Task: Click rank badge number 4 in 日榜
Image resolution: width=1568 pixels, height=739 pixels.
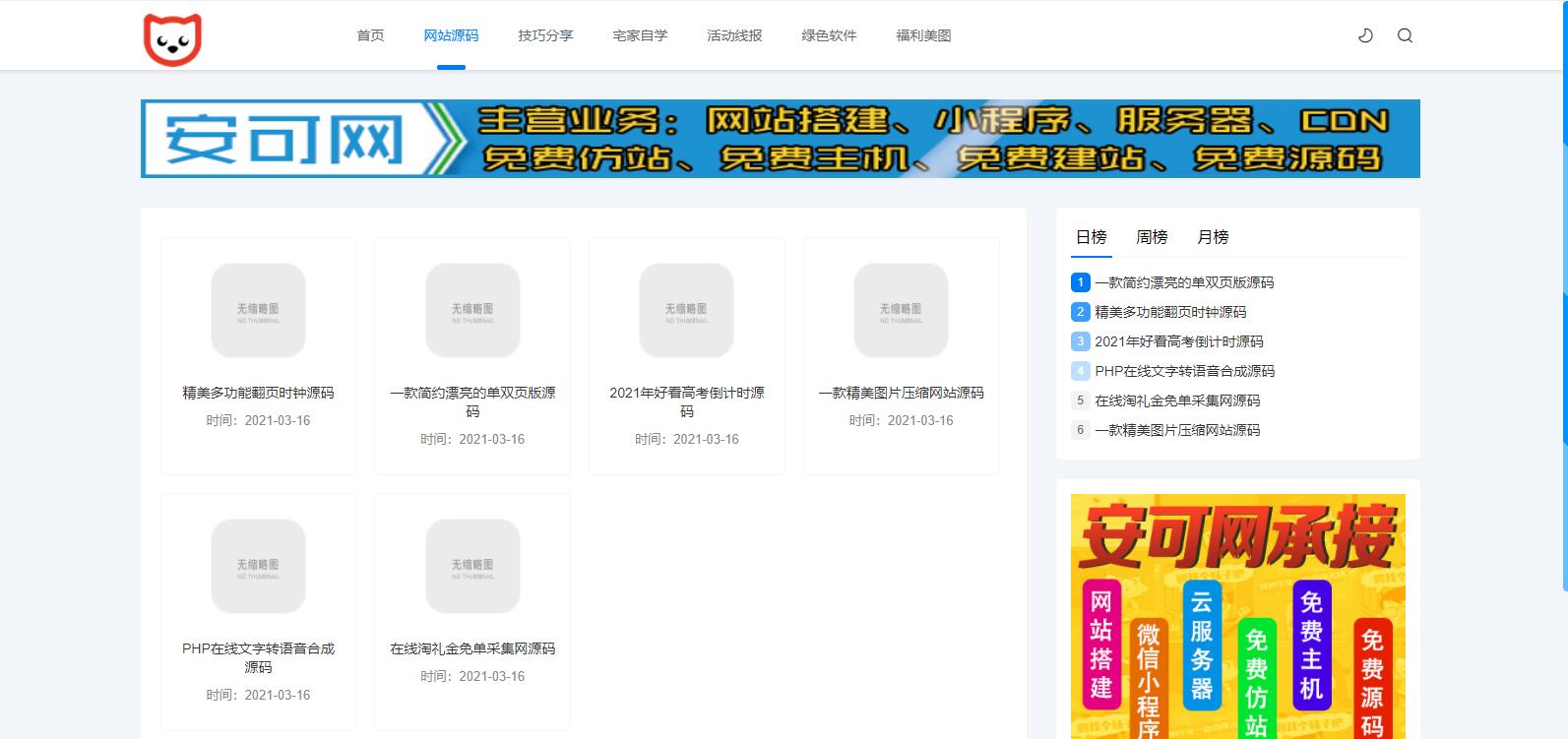Action: click(1080, 371)
